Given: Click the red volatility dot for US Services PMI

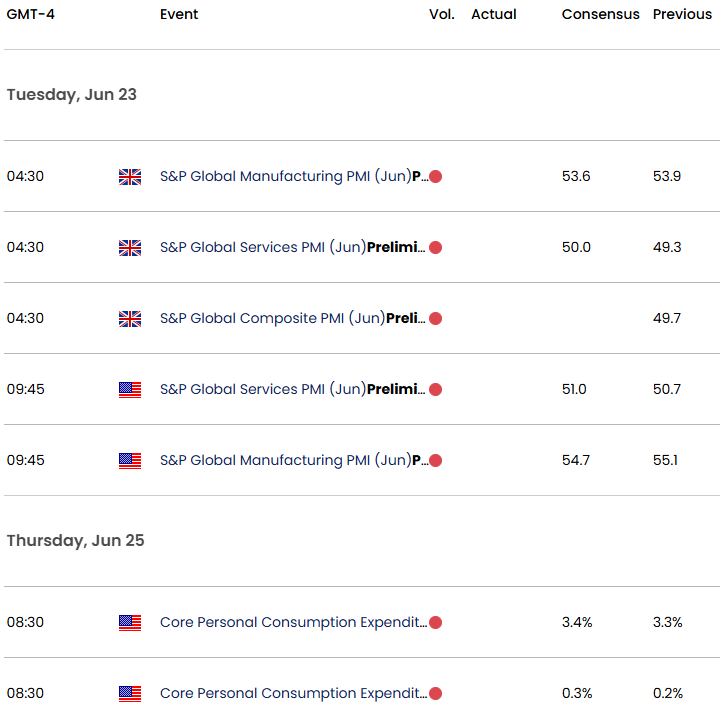Looking at the screenshot, I should tap(435, 389).
